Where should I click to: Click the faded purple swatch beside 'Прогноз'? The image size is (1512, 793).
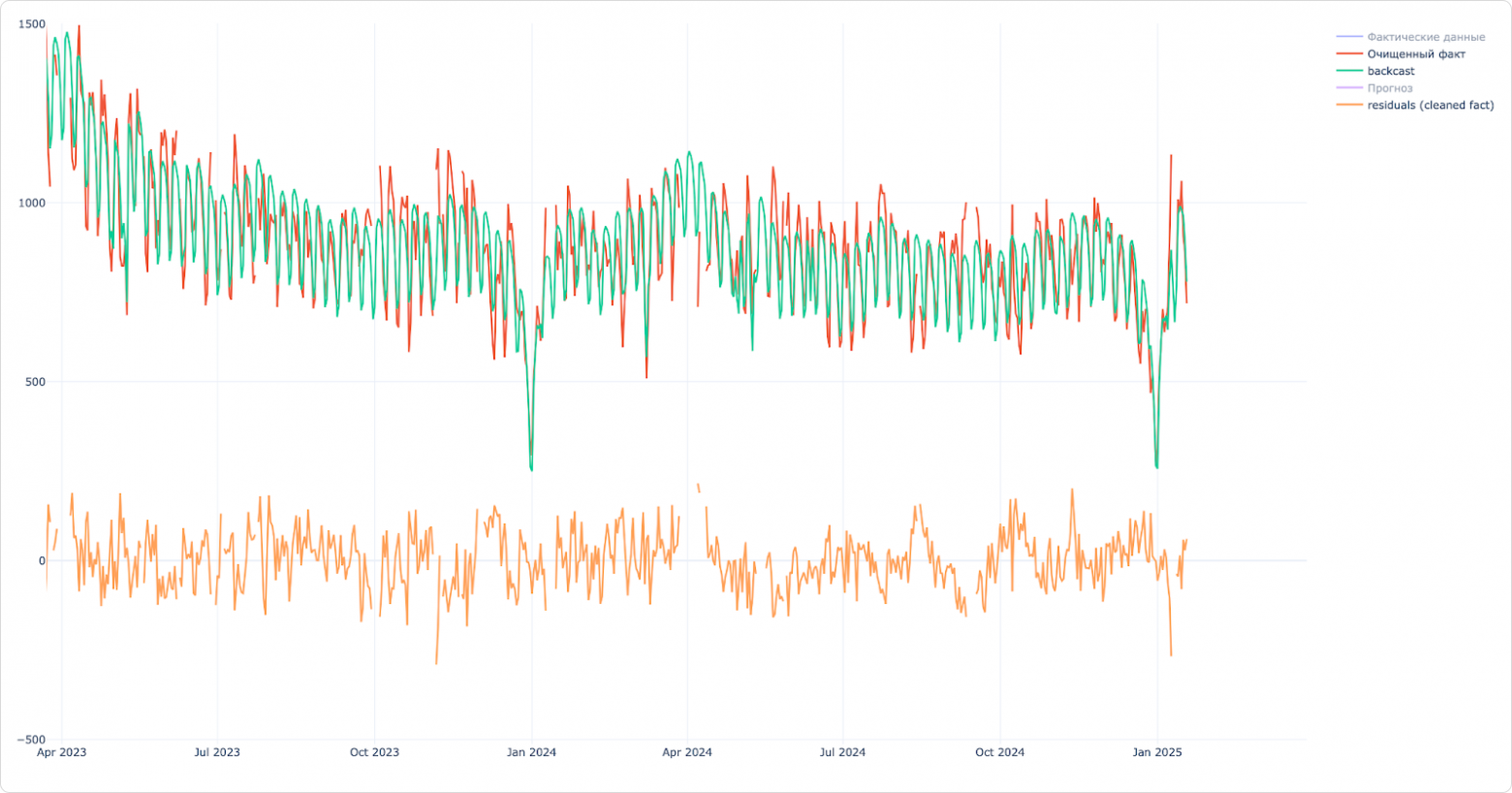coord(1349,88)
